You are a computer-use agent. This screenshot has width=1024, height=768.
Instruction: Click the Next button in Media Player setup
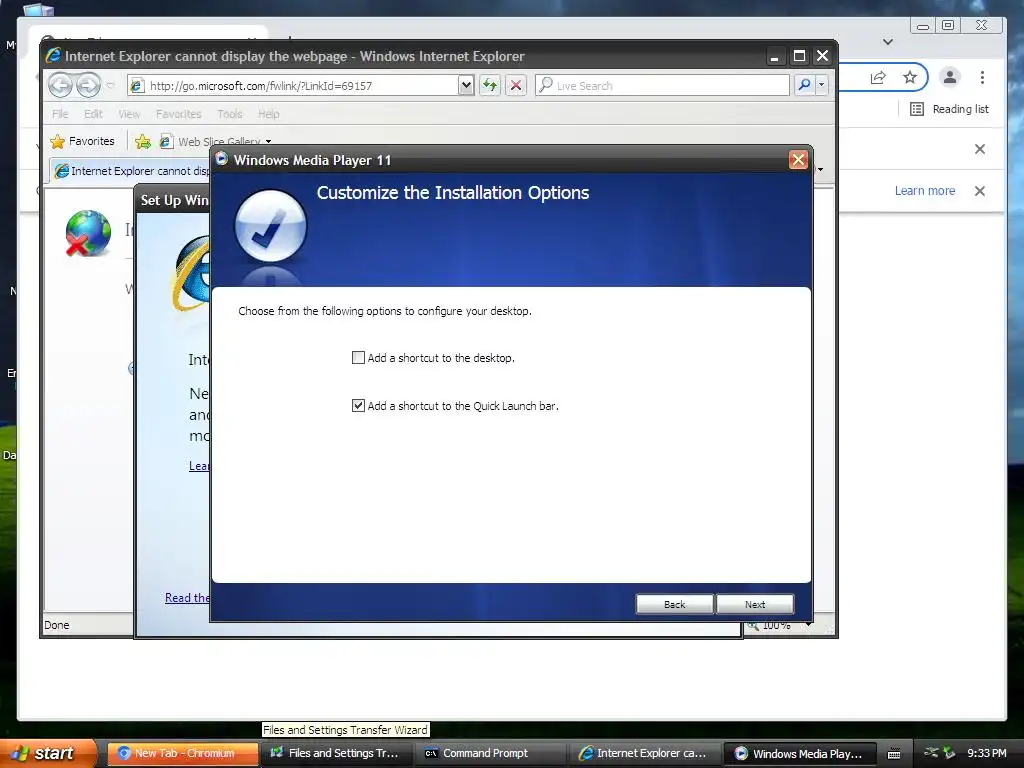755,604
